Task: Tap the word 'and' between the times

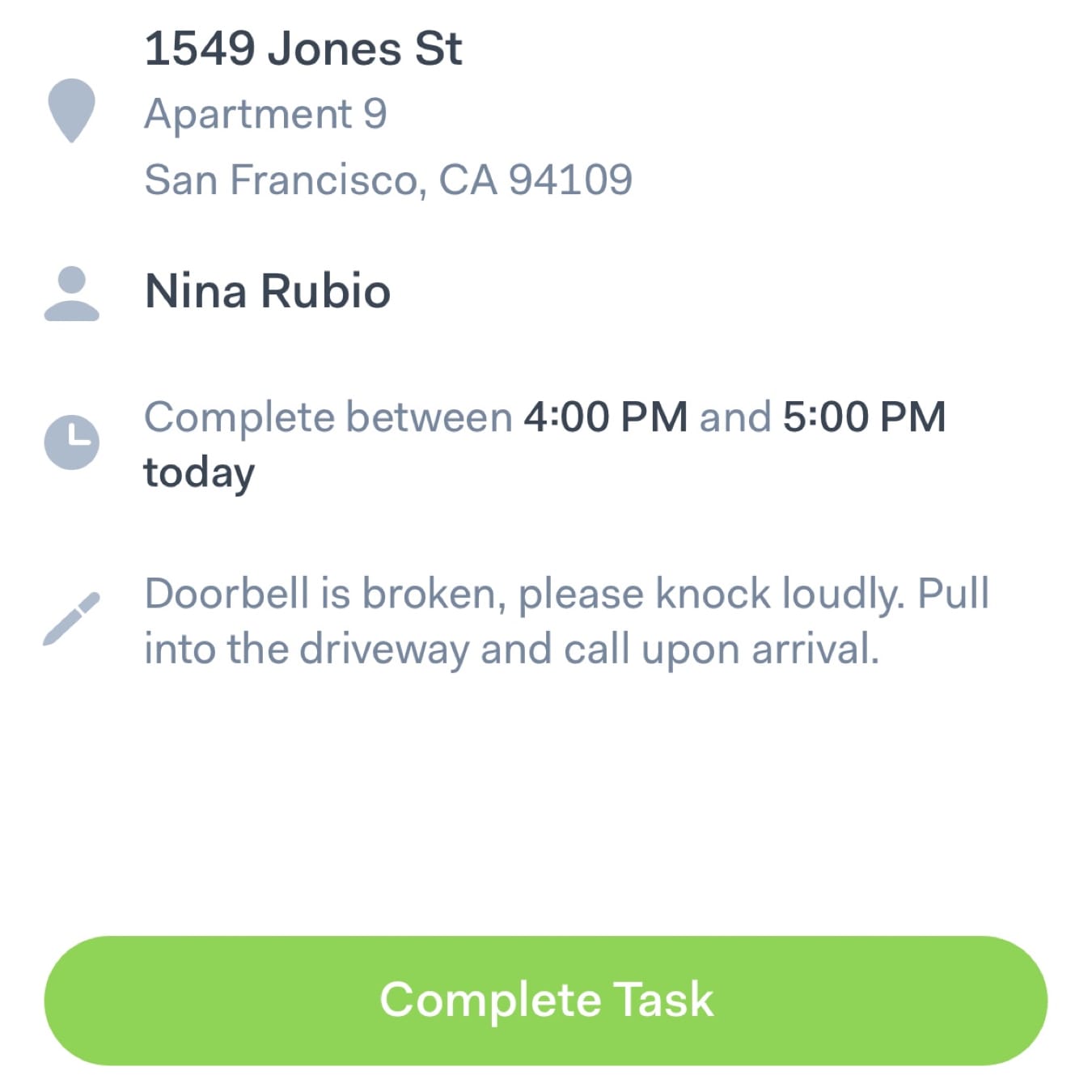Action: (734, 417)
